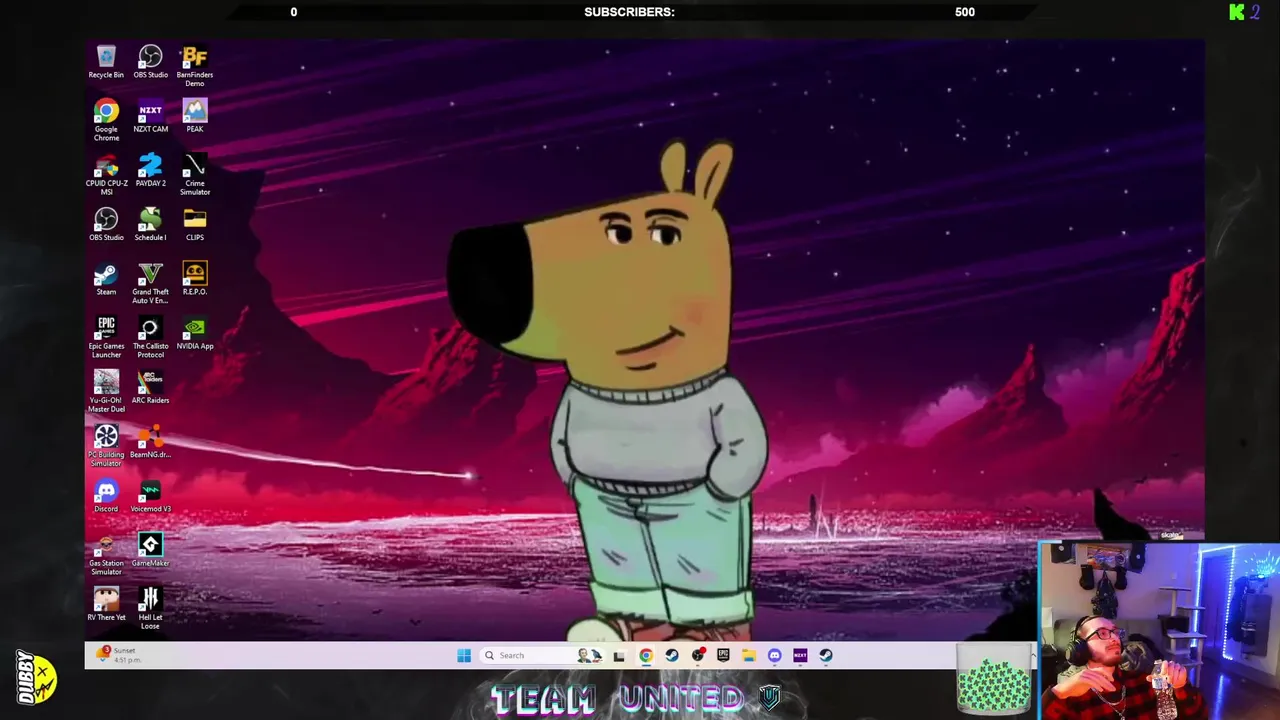Click the webcam overlay thumbnail

[x=1159, y=632]
